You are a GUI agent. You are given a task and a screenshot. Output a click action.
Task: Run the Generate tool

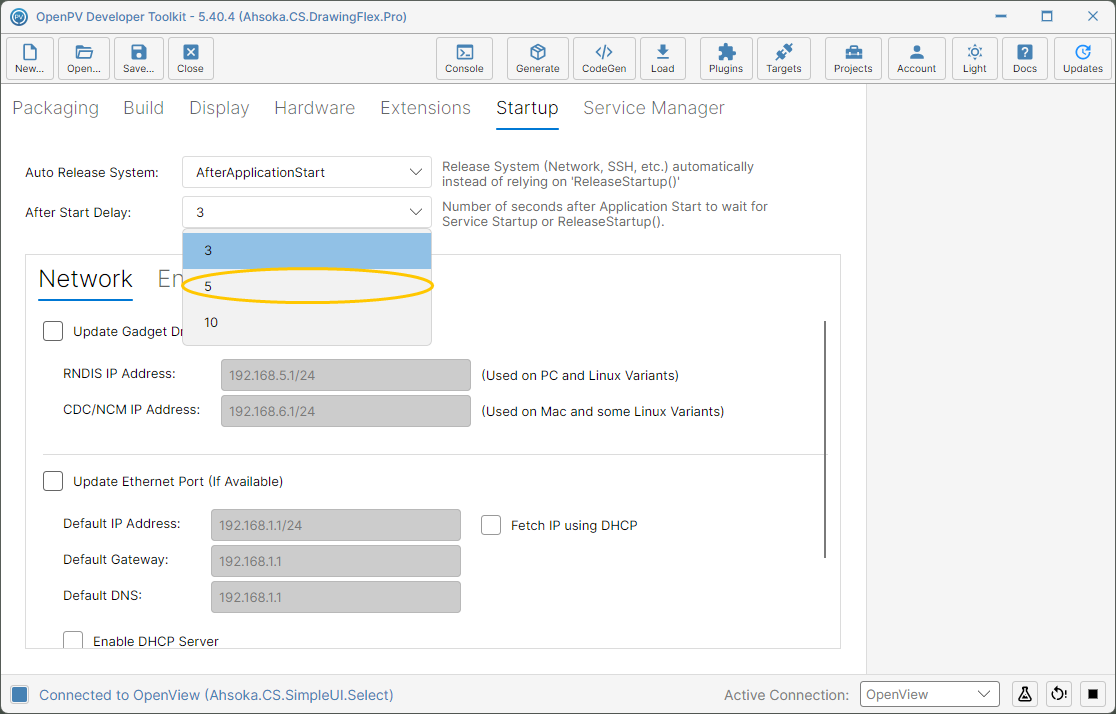coord(537,58)
